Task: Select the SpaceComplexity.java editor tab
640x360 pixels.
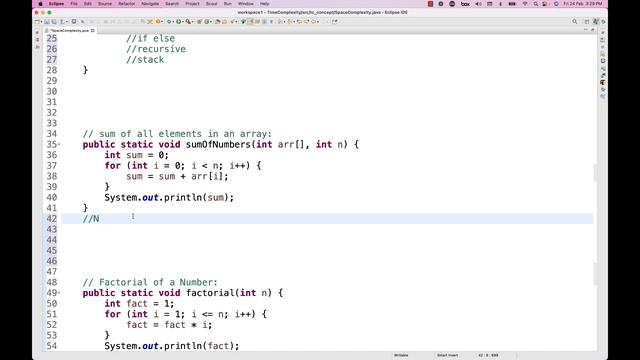Action: [69, 31]
